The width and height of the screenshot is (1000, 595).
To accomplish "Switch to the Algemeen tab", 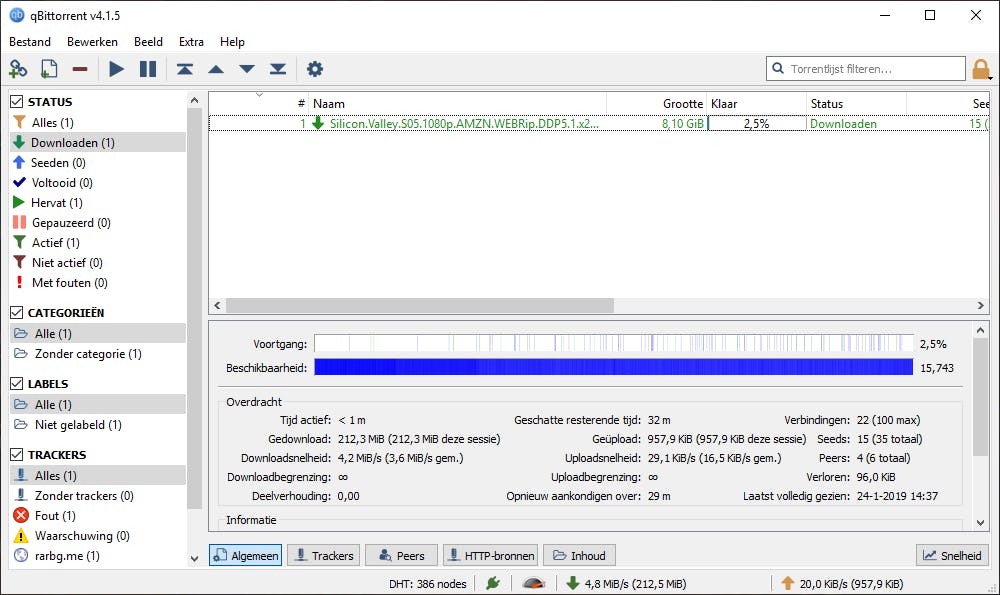I will (246, 555).
